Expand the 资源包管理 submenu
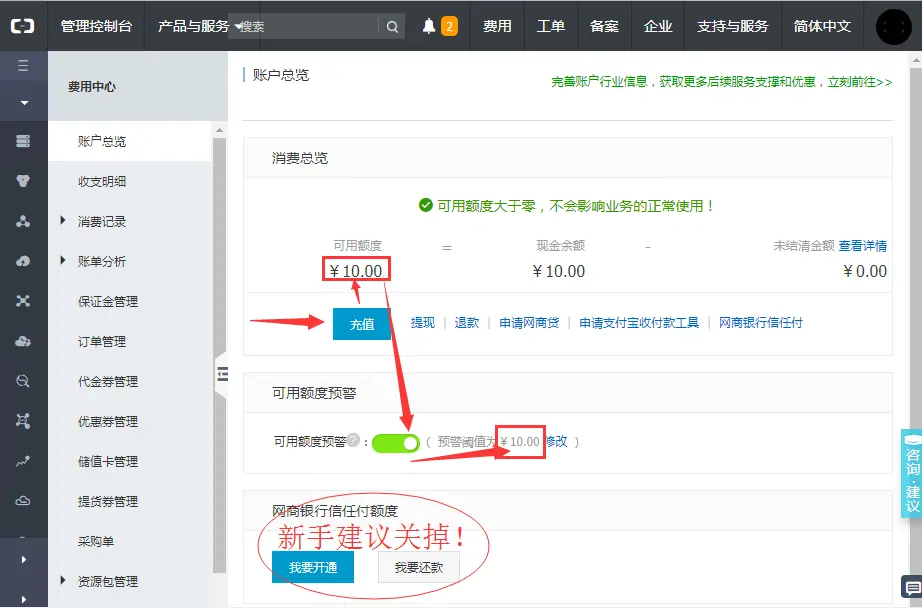The image size is (922, 608). coord(63,580)
